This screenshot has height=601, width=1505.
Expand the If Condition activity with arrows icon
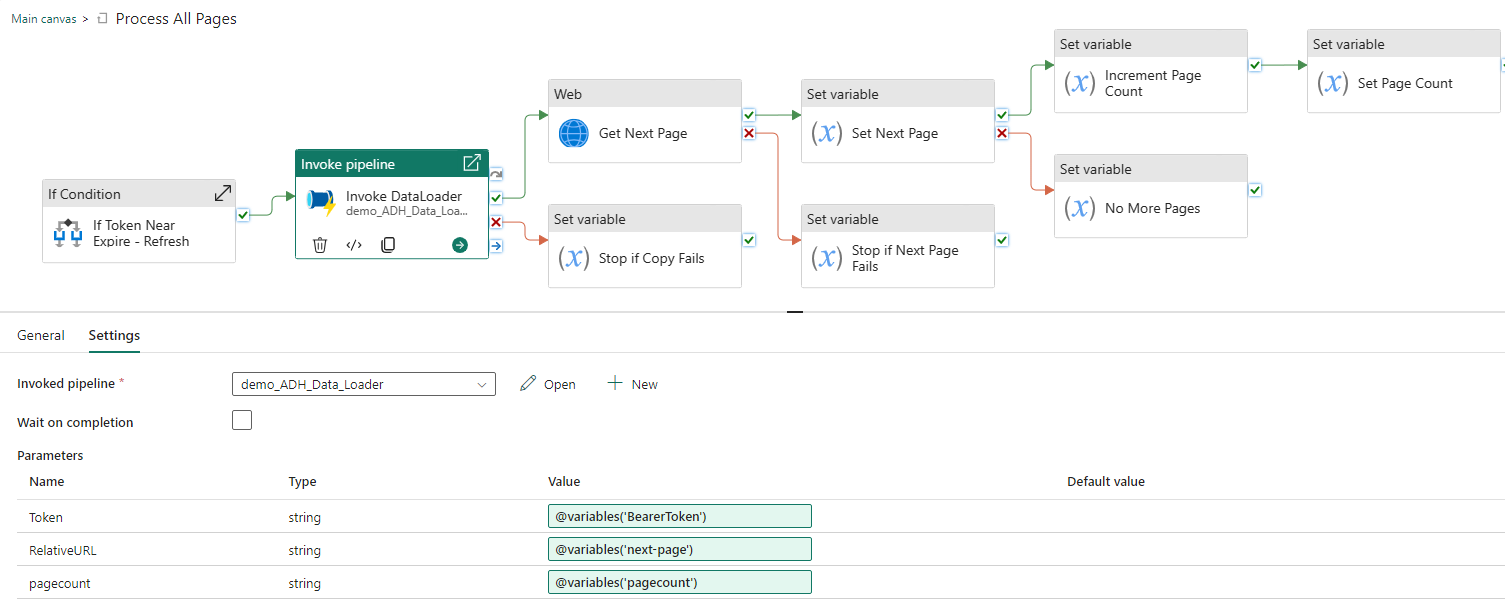click(223, 193)
